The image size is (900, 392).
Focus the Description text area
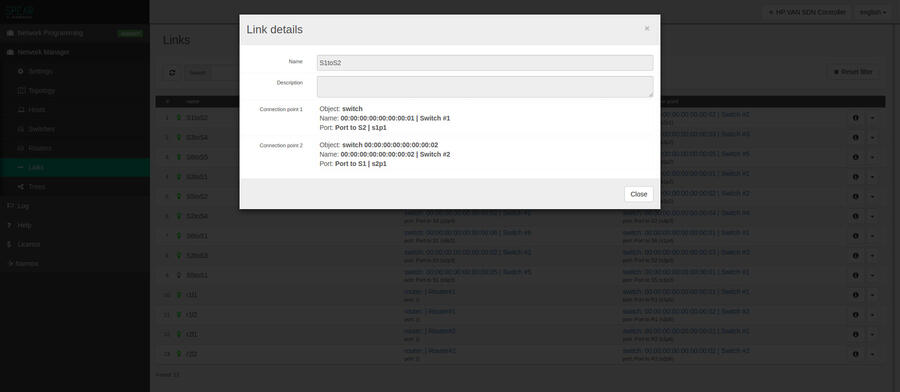coord(484,87)
